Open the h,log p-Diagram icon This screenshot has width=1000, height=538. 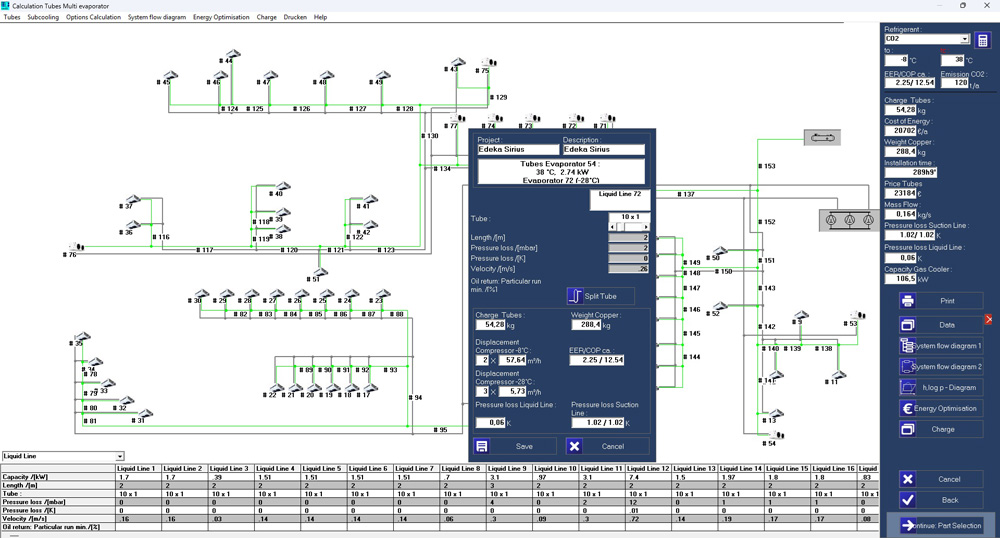click(x=908, y=387)
